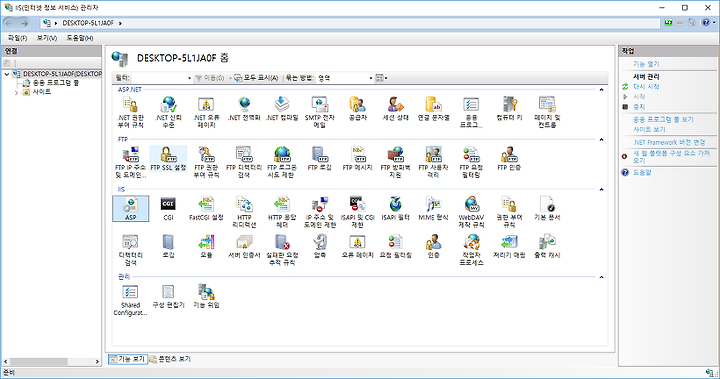Click 다시 시작 to restart the server
The height and width of the screenshot is (379, 720).
point(646,86)
